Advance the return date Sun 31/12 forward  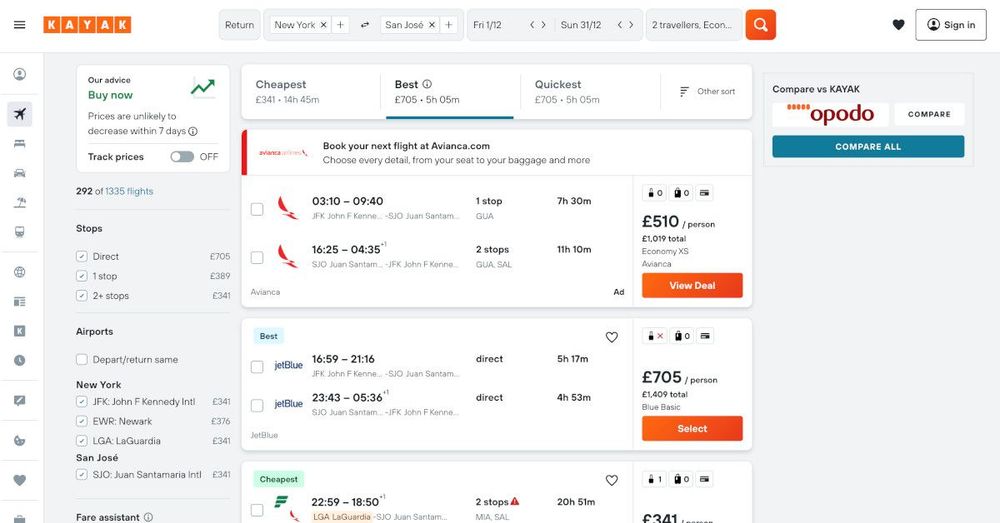click(x=633, y=25)
